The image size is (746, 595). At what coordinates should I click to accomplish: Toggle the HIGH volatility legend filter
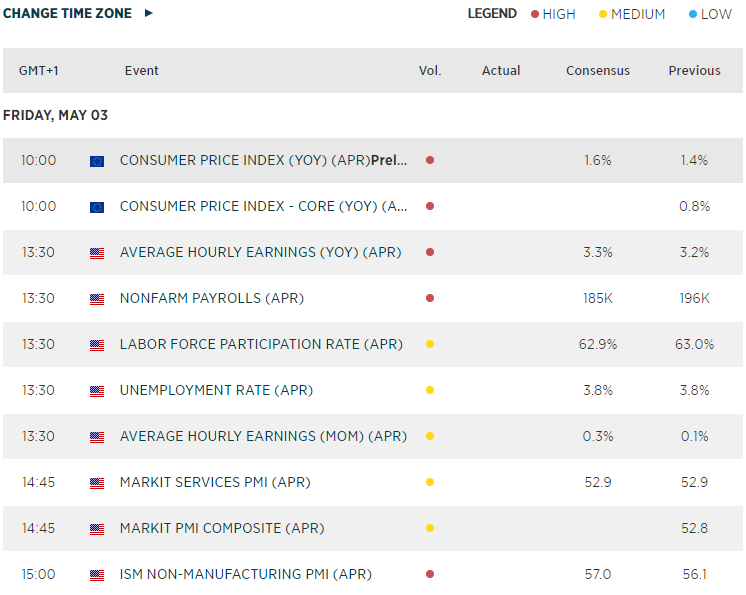tap(553, 14)
